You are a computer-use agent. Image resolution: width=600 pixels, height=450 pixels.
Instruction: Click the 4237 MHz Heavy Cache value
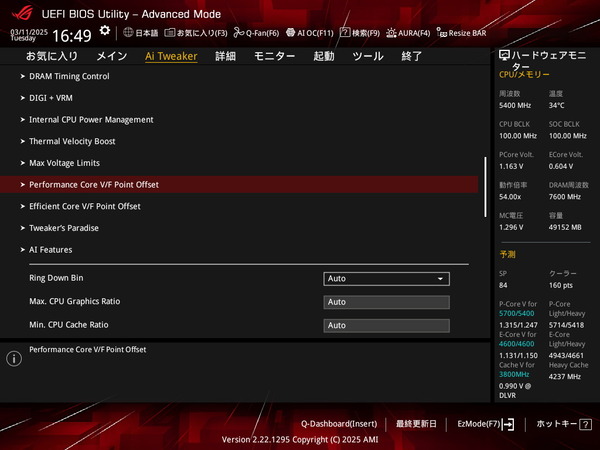(x=565, y=377)
